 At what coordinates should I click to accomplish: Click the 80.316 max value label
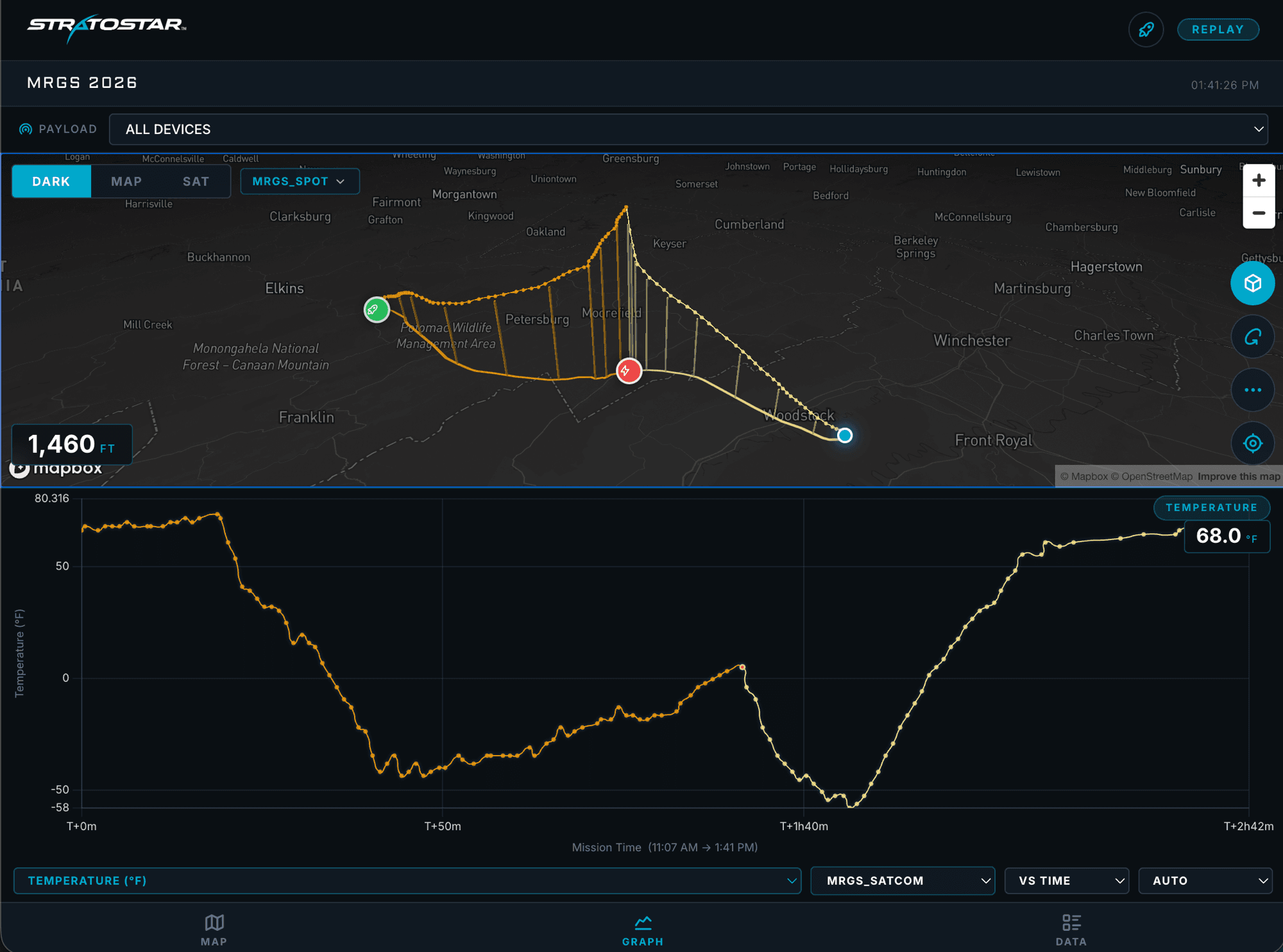pyautogui.click(x=52, y=498)
